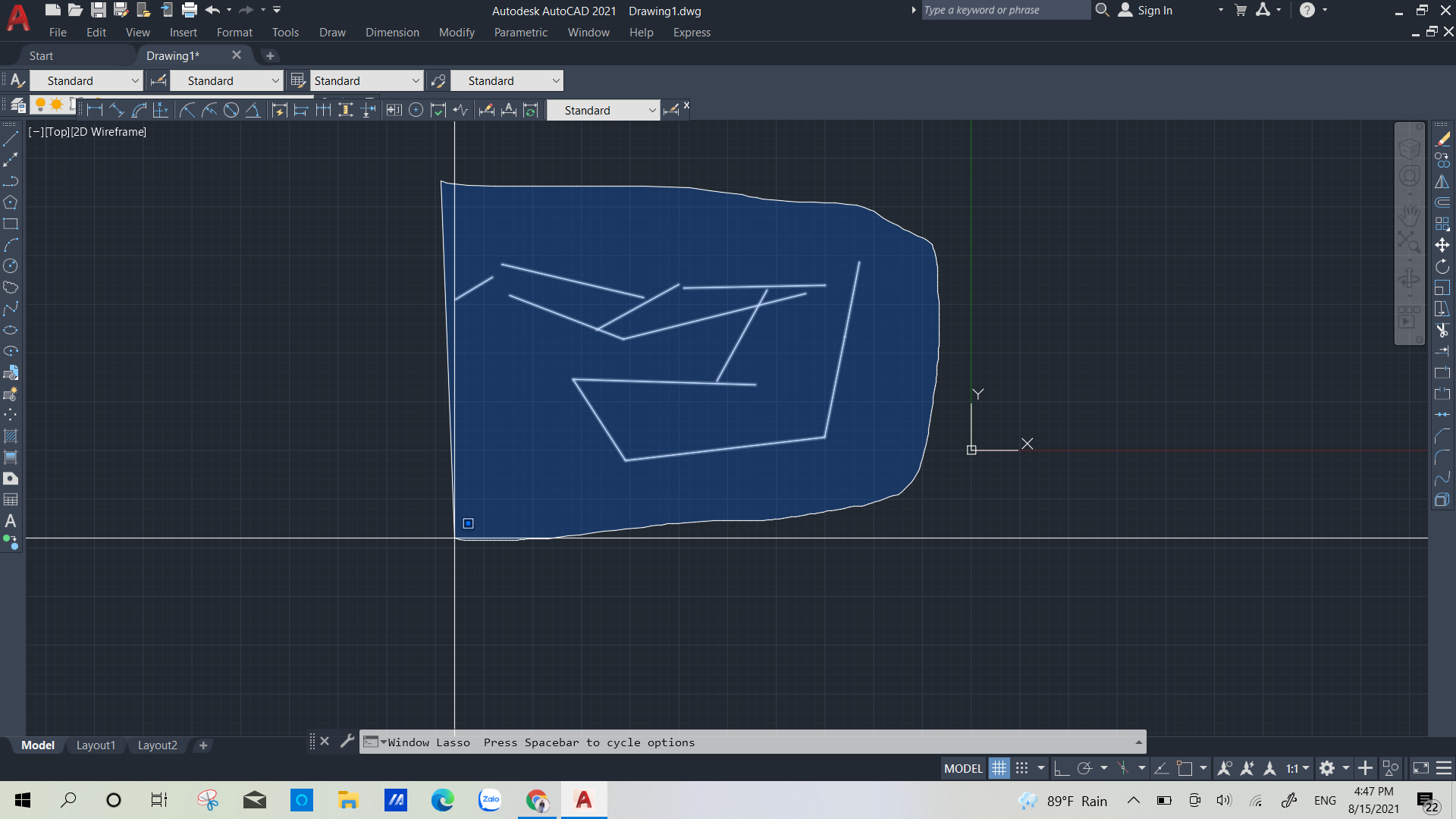This screenshot has height=819, width=1456.
Task: Open the Dimension menu
Action: click(392, 33)
